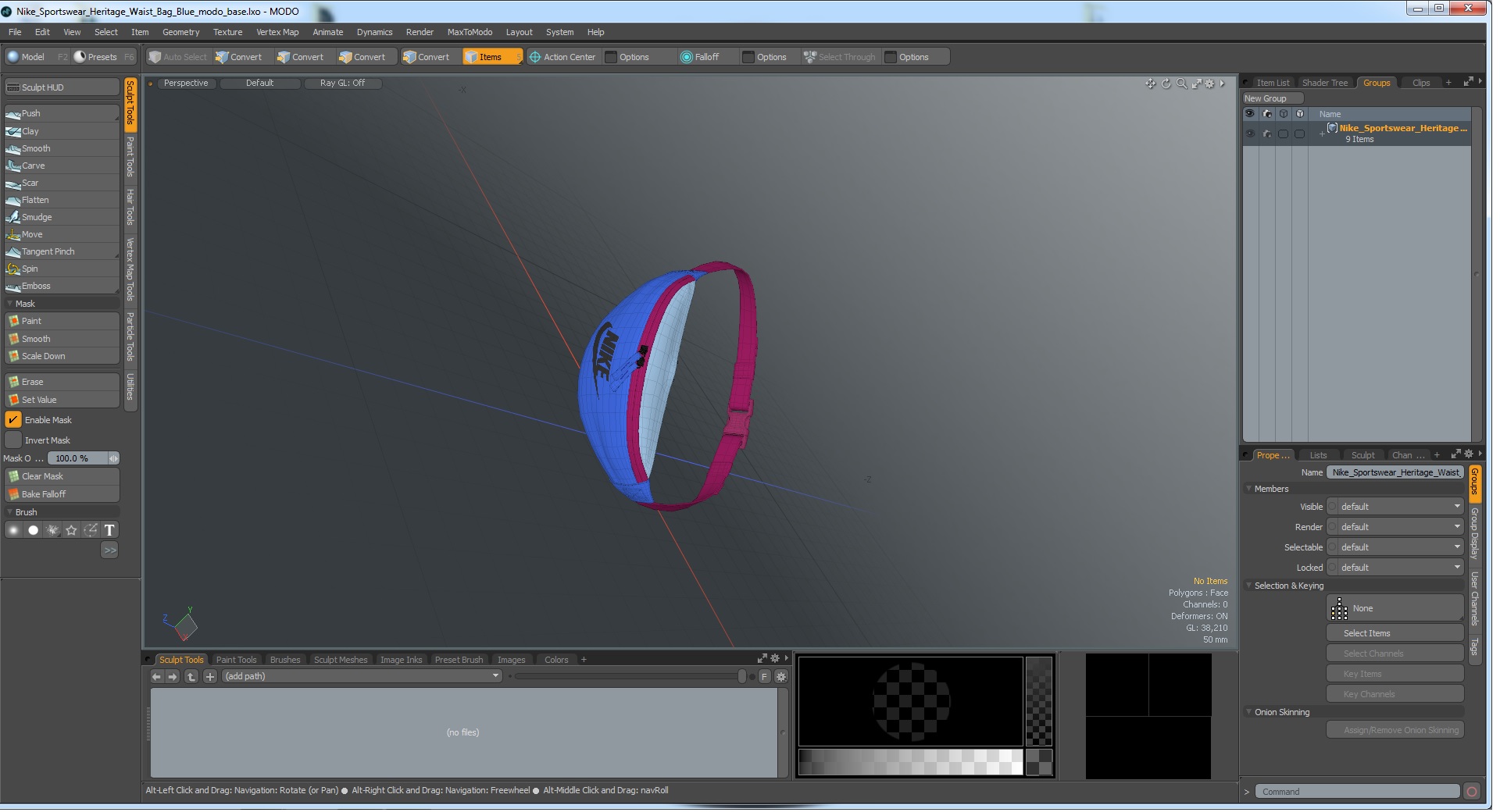
Task: Click the checkered sphere brush preview
Action: (x=910, y=702)
